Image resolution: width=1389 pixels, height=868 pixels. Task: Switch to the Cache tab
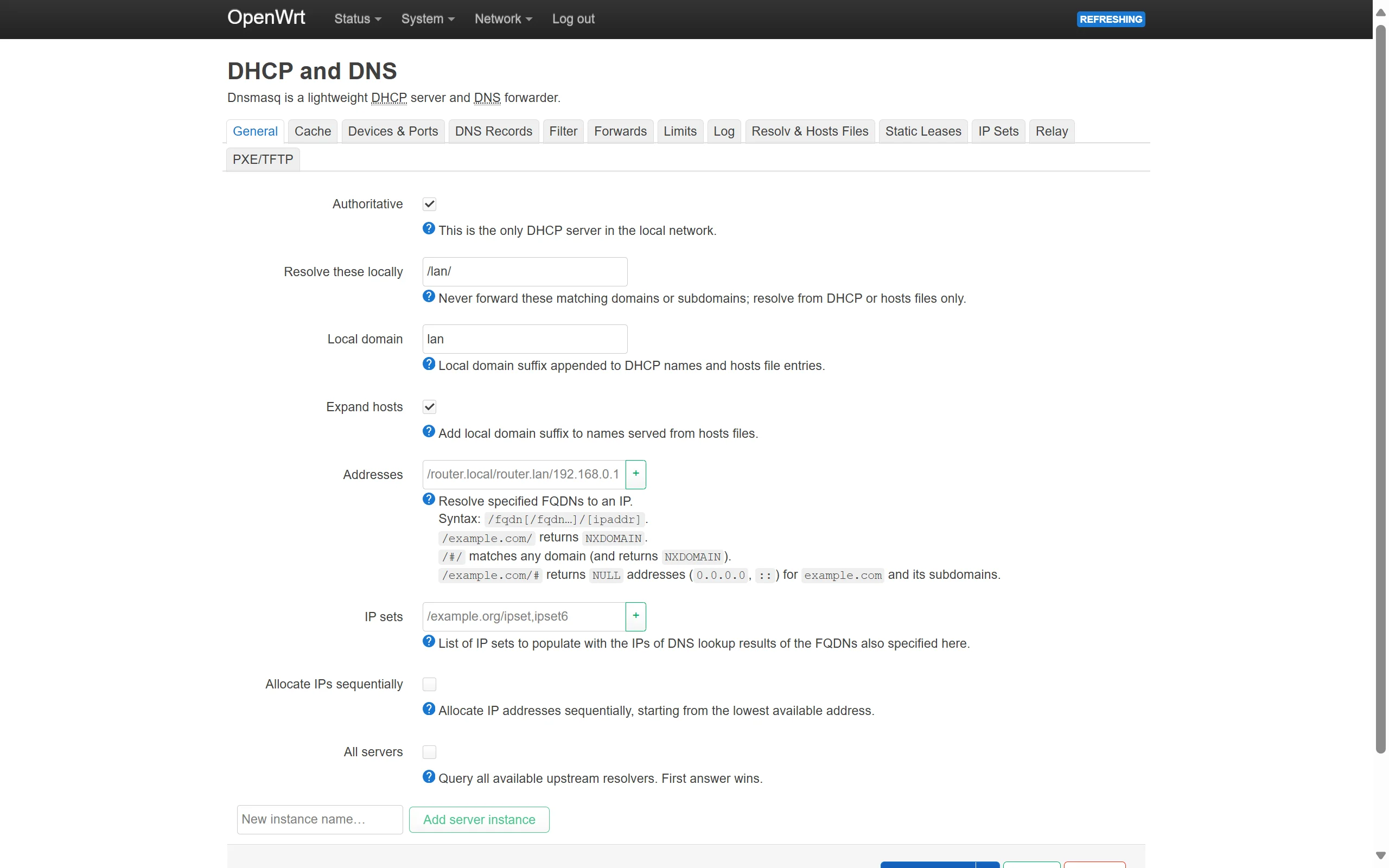pyautogui.click(x=313, y=131)
